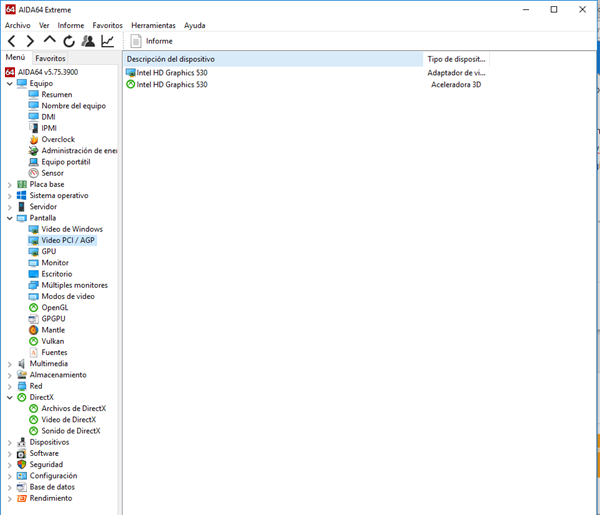Open the Ver menu
This screenshot has height=515, width=600.
click(x=44, y=25)
